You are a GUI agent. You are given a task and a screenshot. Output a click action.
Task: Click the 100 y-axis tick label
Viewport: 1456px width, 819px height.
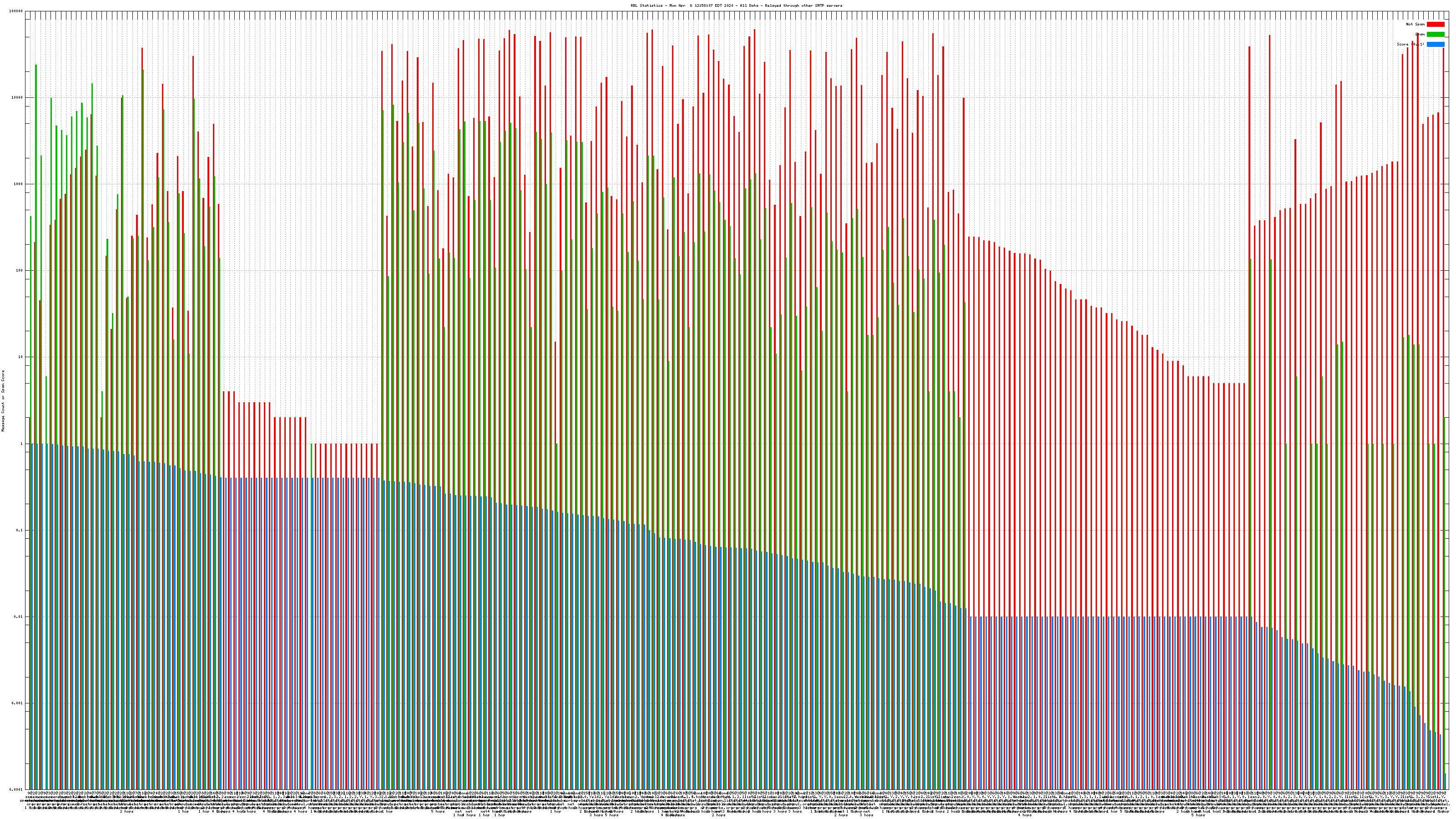(x=19, y=271)
